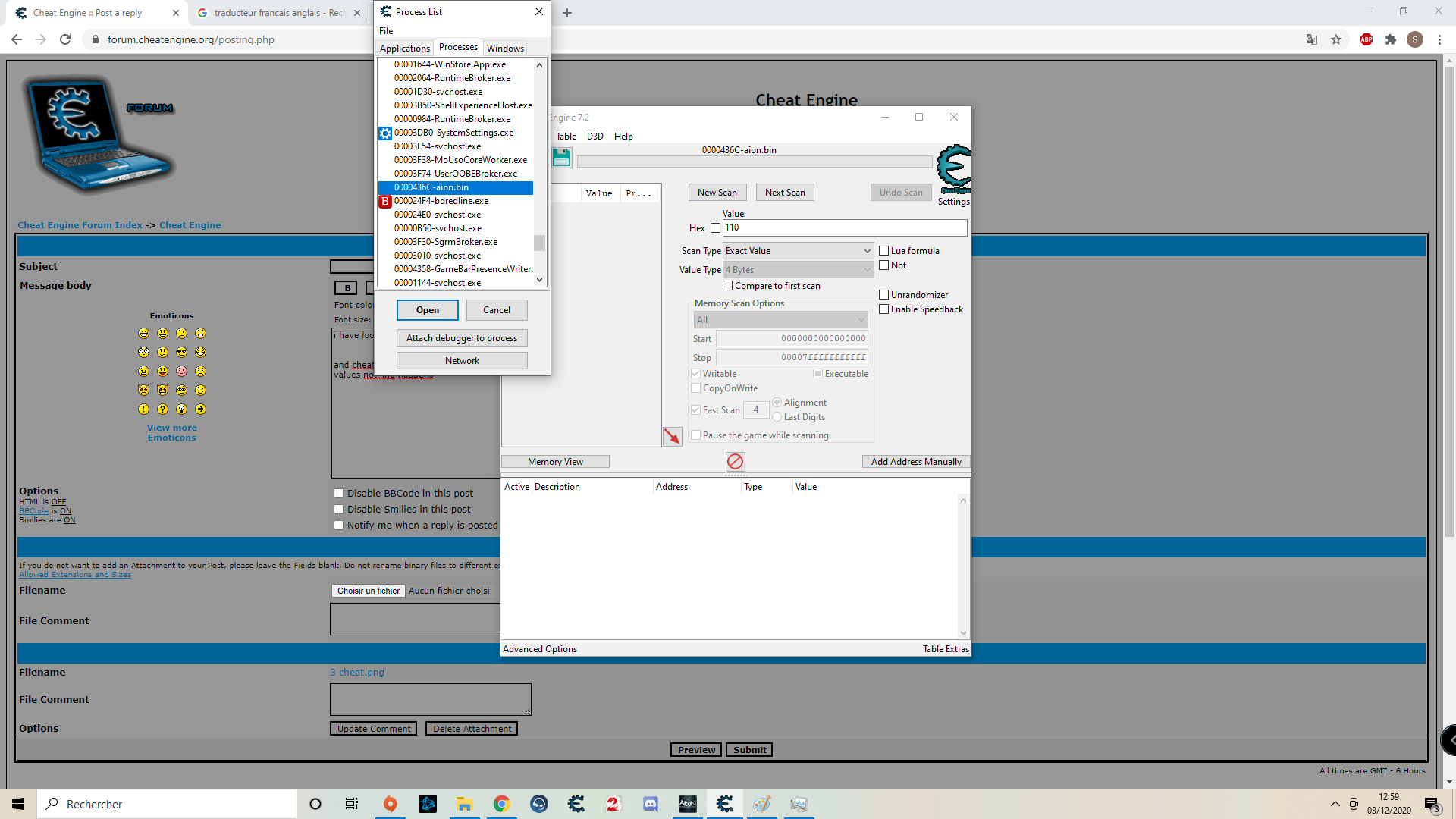Click the Cheat Engine save floppy icon
This screenshot has height=819, width=1456.
click(561, 158)
